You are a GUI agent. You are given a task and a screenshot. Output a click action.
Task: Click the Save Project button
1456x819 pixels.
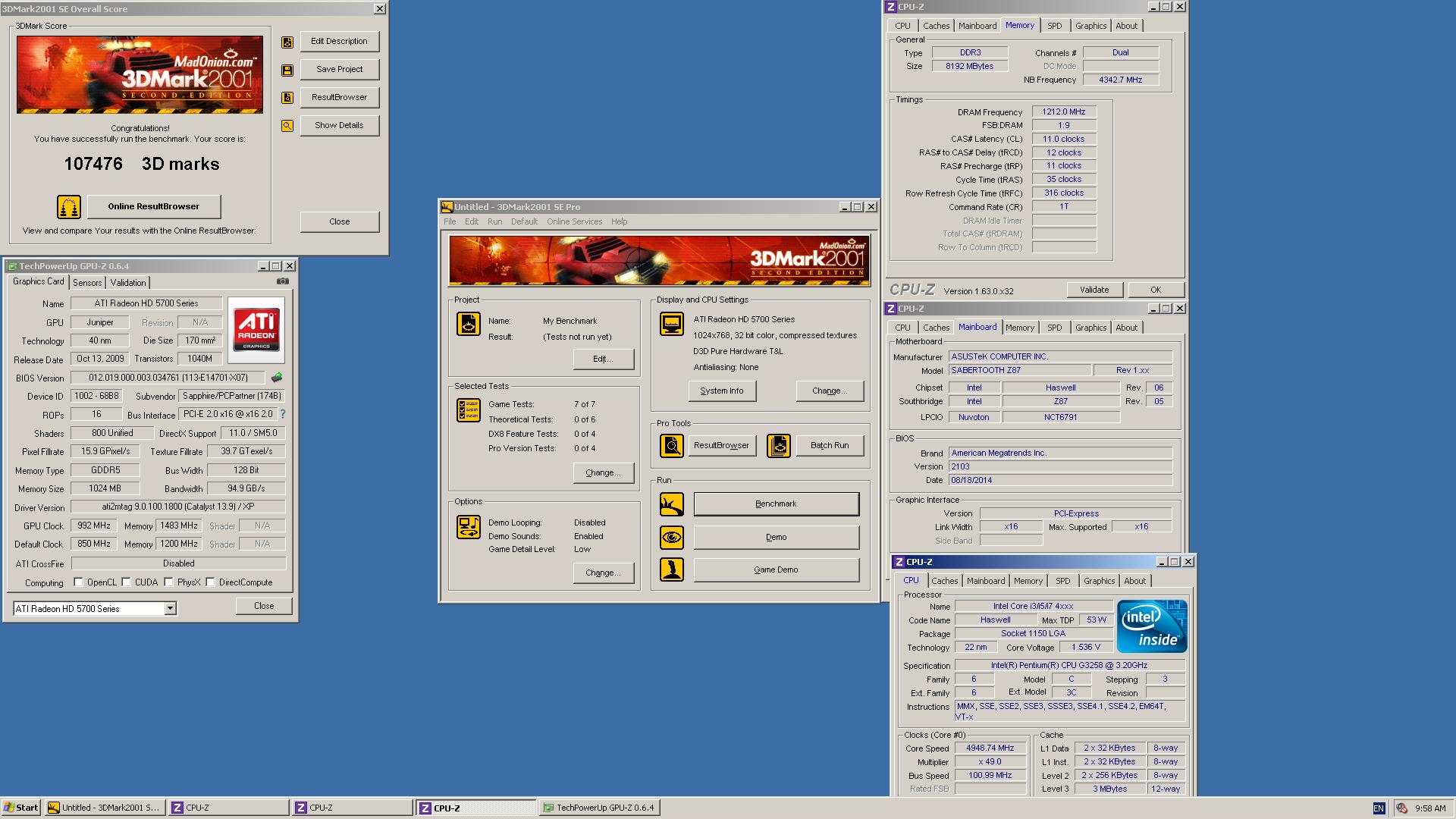click(339, 69)
